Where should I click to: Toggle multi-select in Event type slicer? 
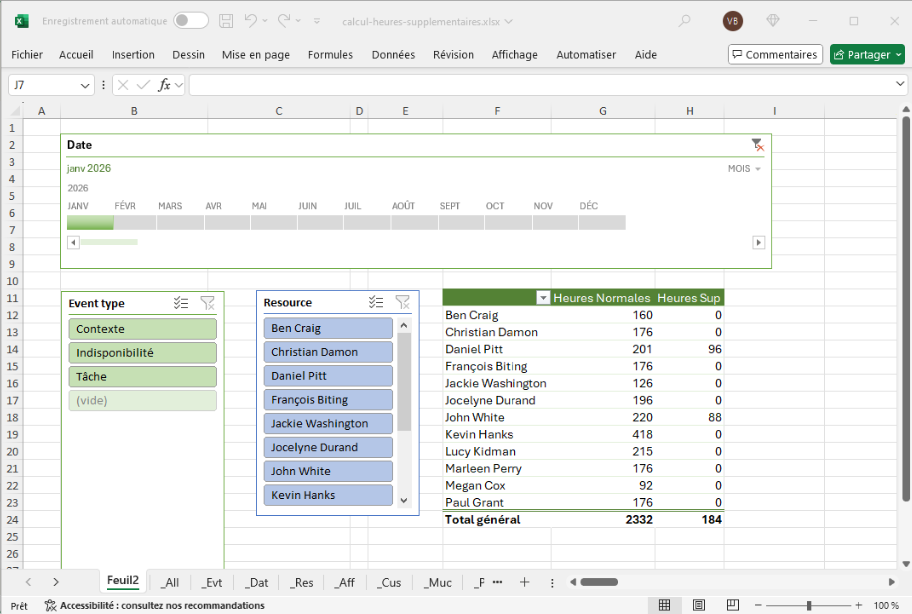pyautogui.click(x=181, y=303)
